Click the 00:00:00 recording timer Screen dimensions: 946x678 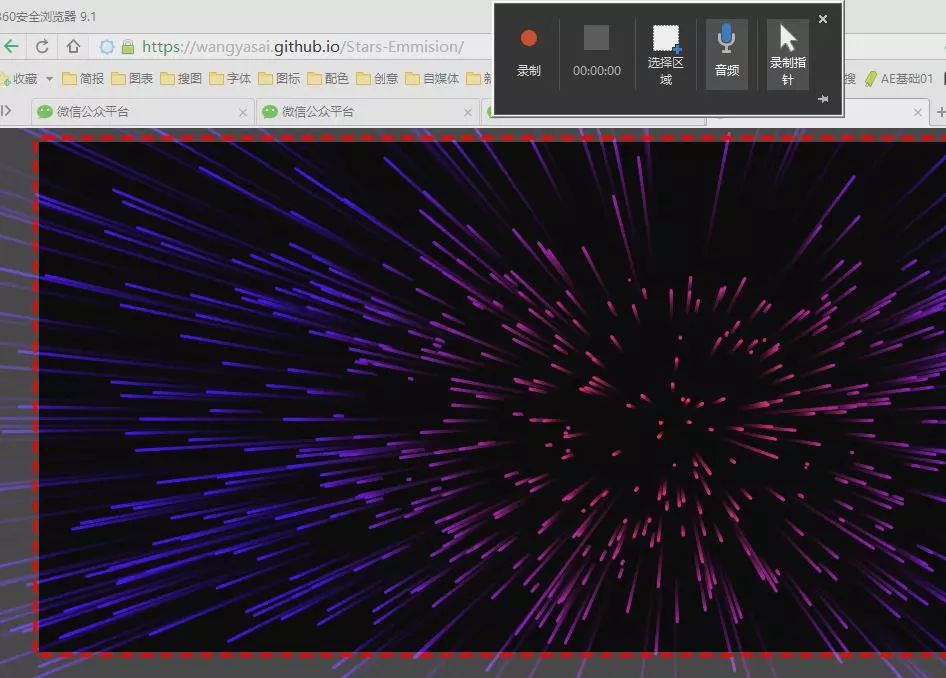click(597, 71)
